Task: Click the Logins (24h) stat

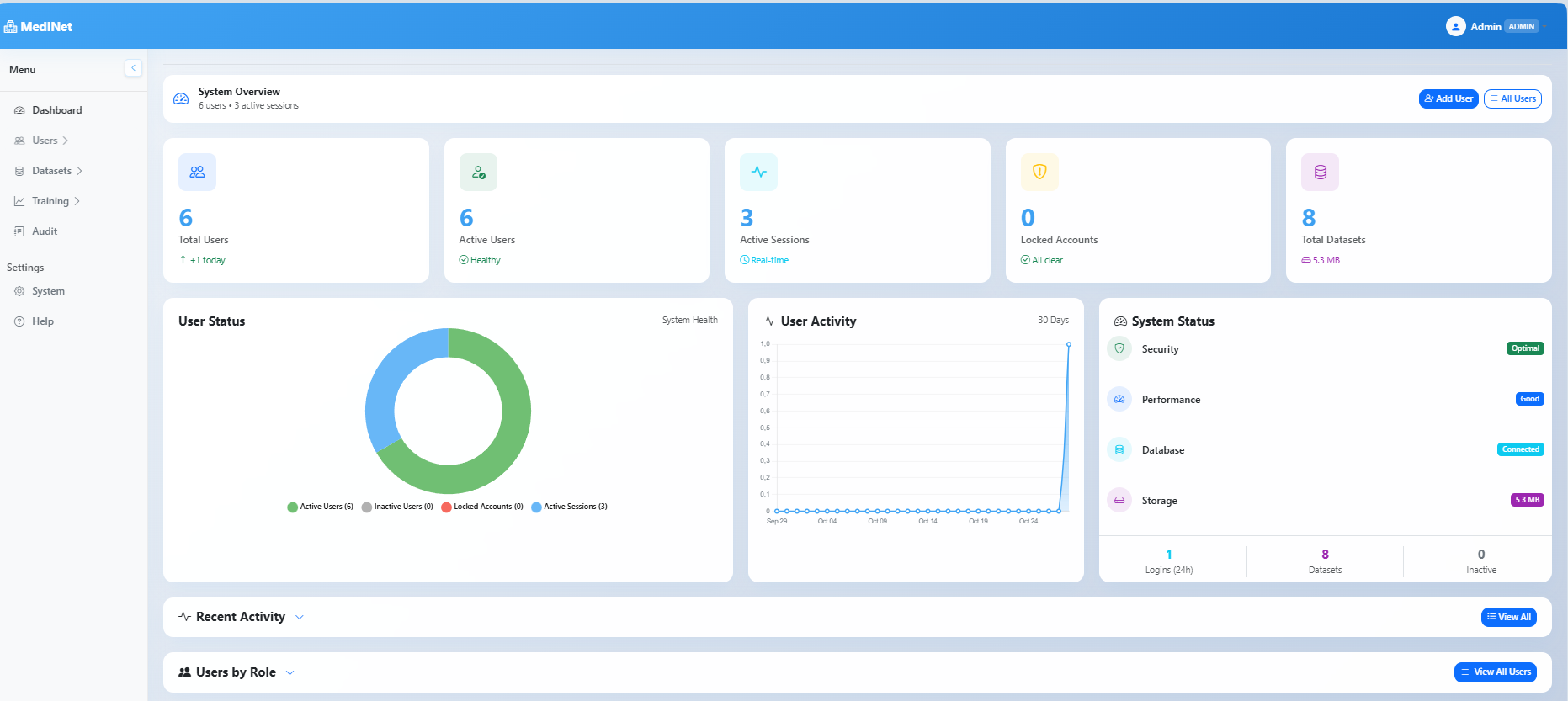Action: click(x=1169, y=561)
